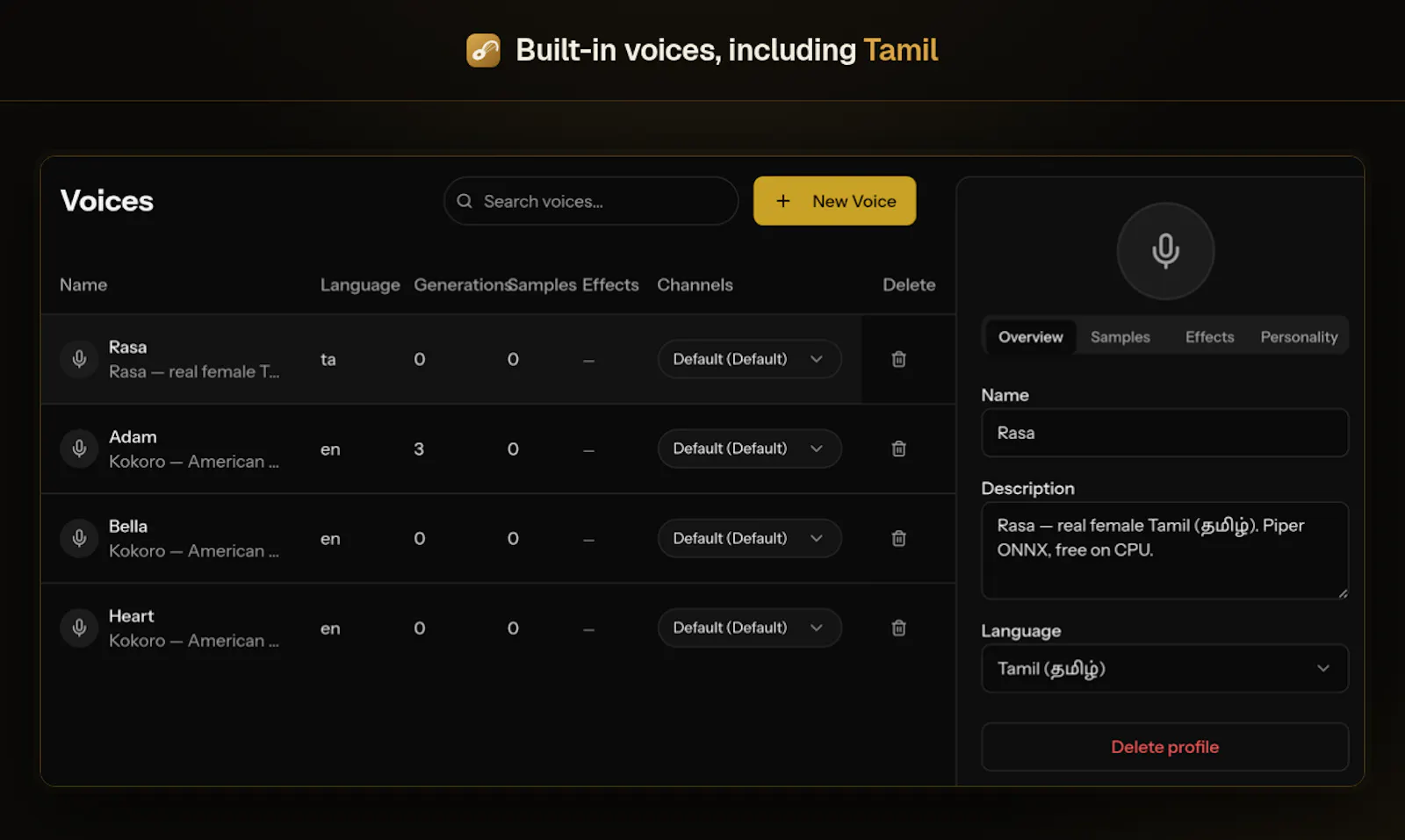Delete the Rasa voice with trash icon
Image resolution: width=1405 pixels, height=840 pixels.
pos(898,359)
